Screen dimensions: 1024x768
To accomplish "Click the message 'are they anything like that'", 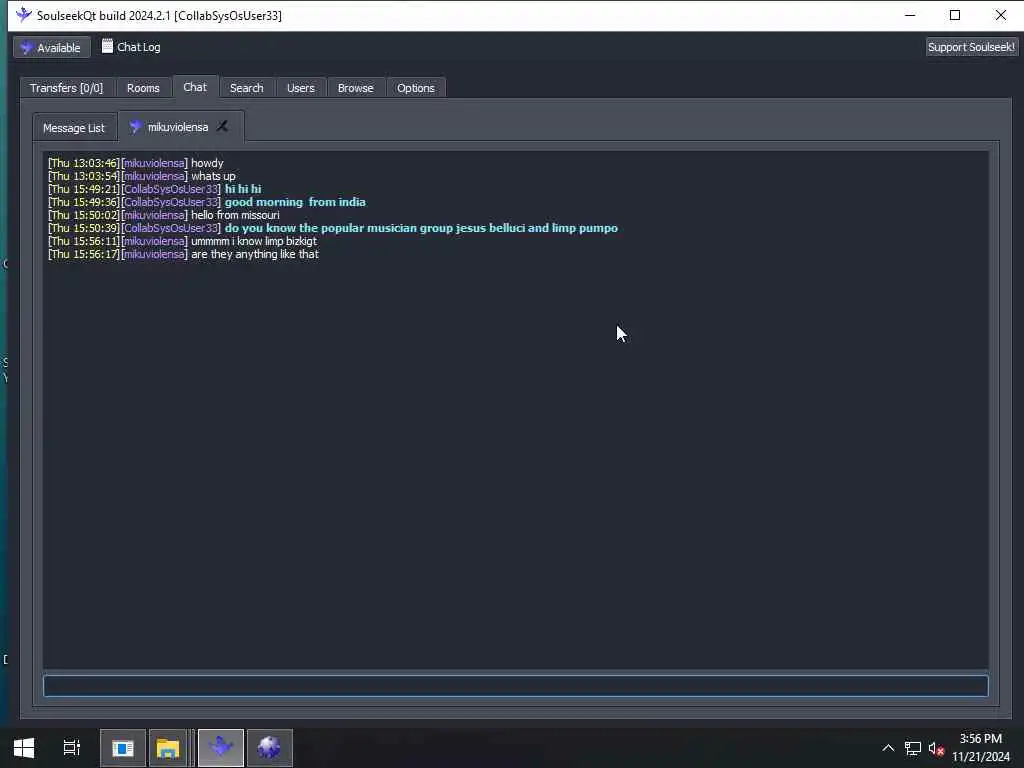I will click(x=255, y=254).
